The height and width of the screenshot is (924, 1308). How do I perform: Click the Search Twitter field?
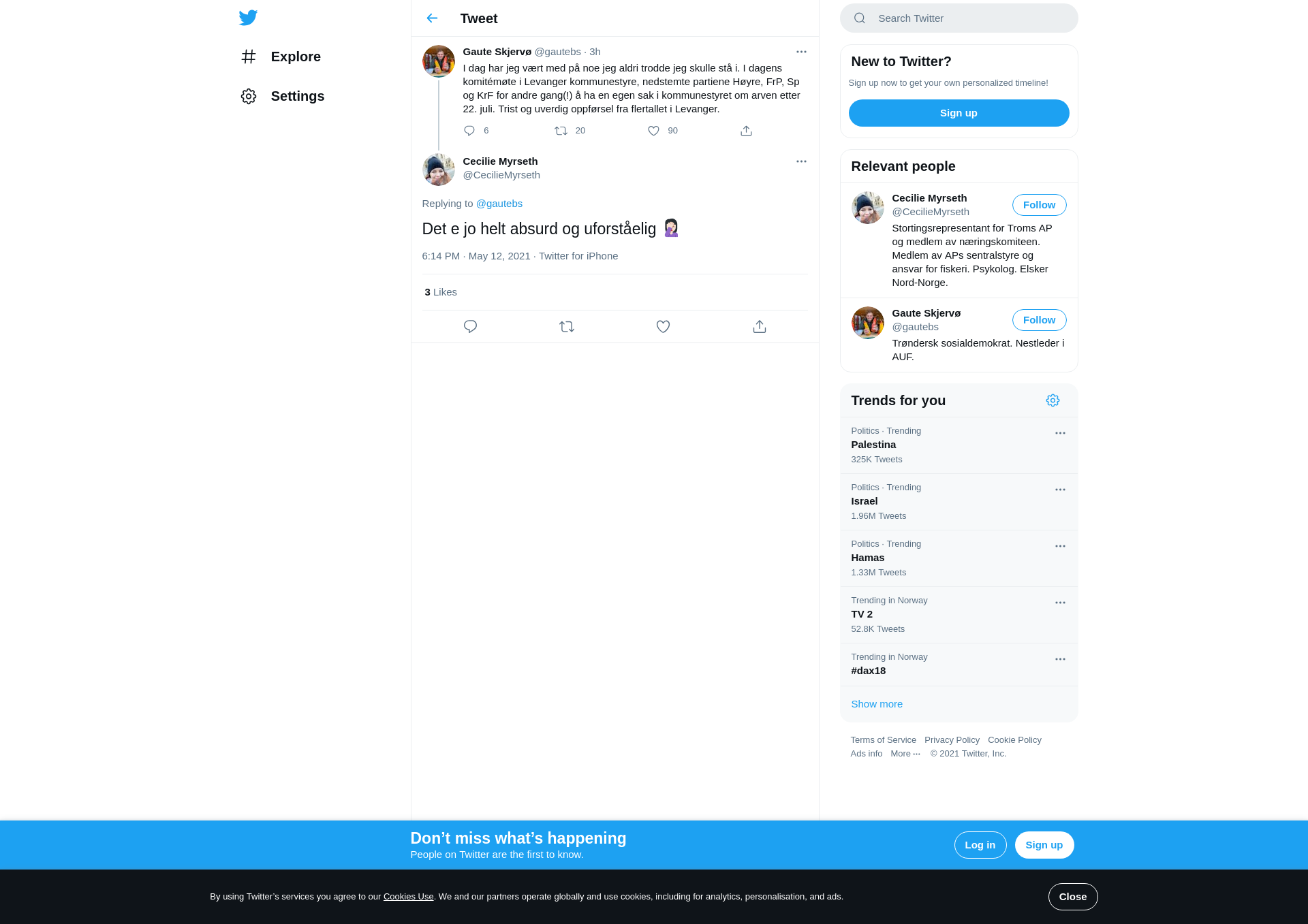[x=959, y=18]
